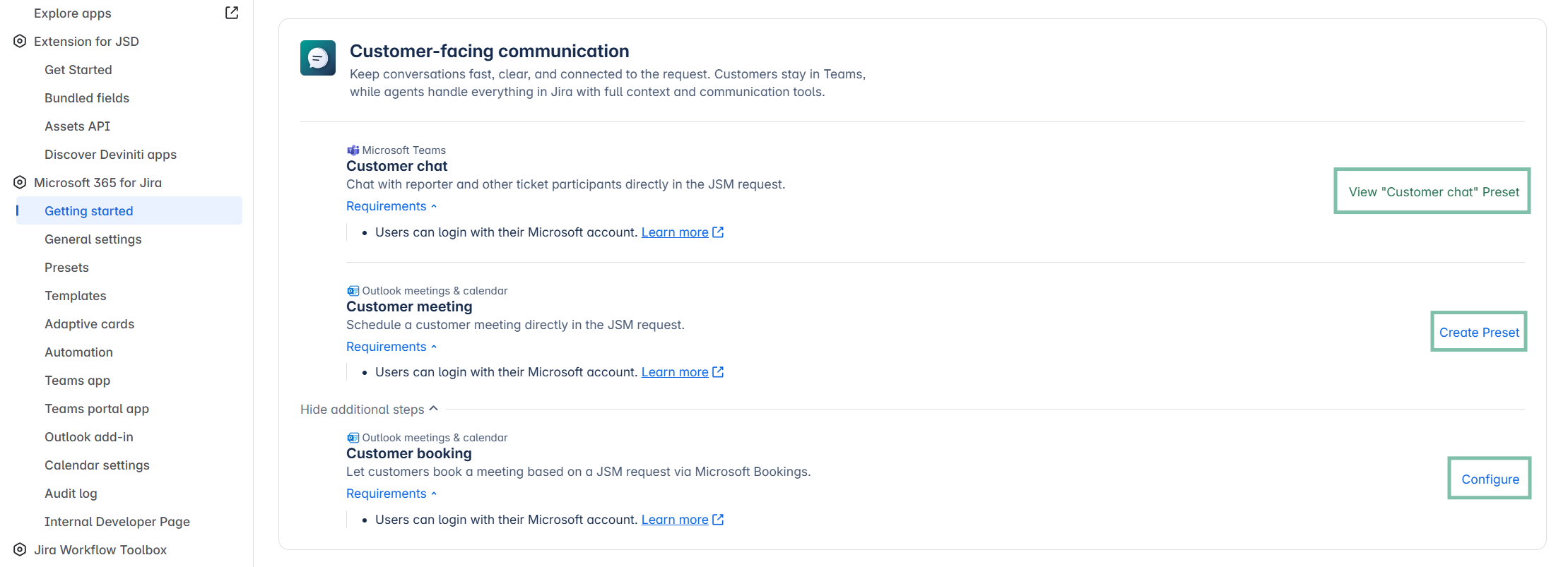
Task: Click the Extension for JSD hexagon icon
Action: 20,41
